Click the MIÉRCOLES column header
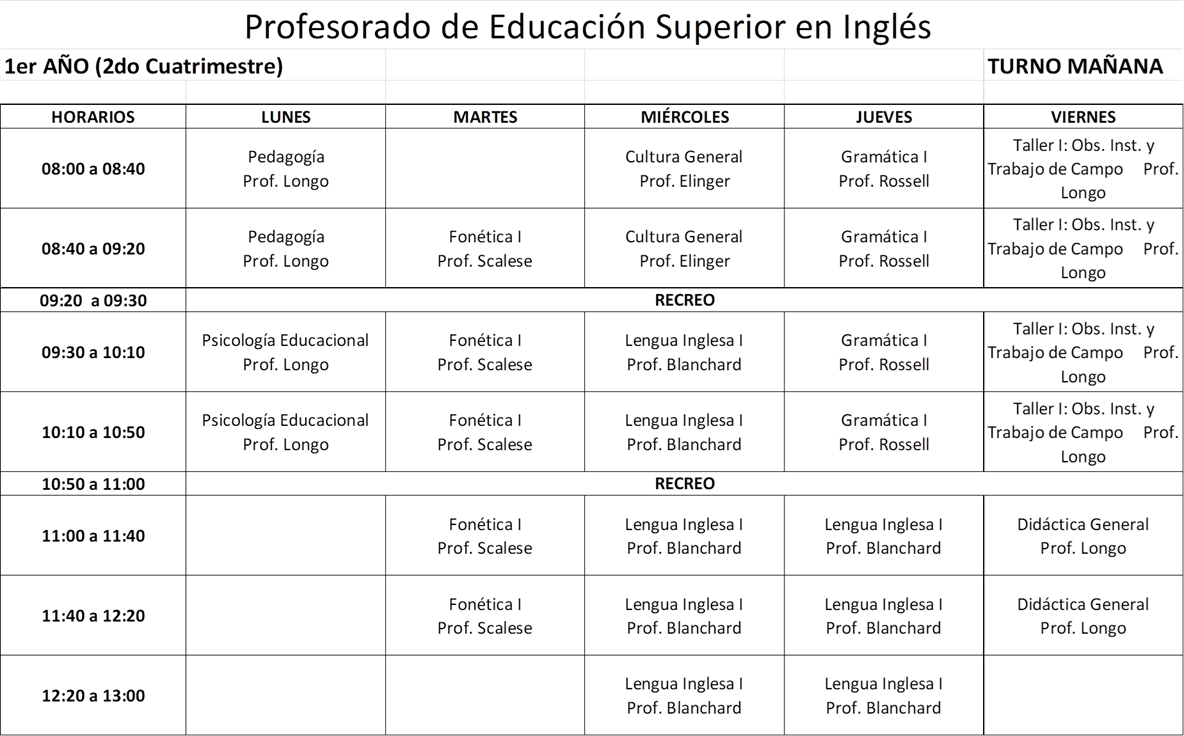This screenshot has height=736, width=1184. 684,117
